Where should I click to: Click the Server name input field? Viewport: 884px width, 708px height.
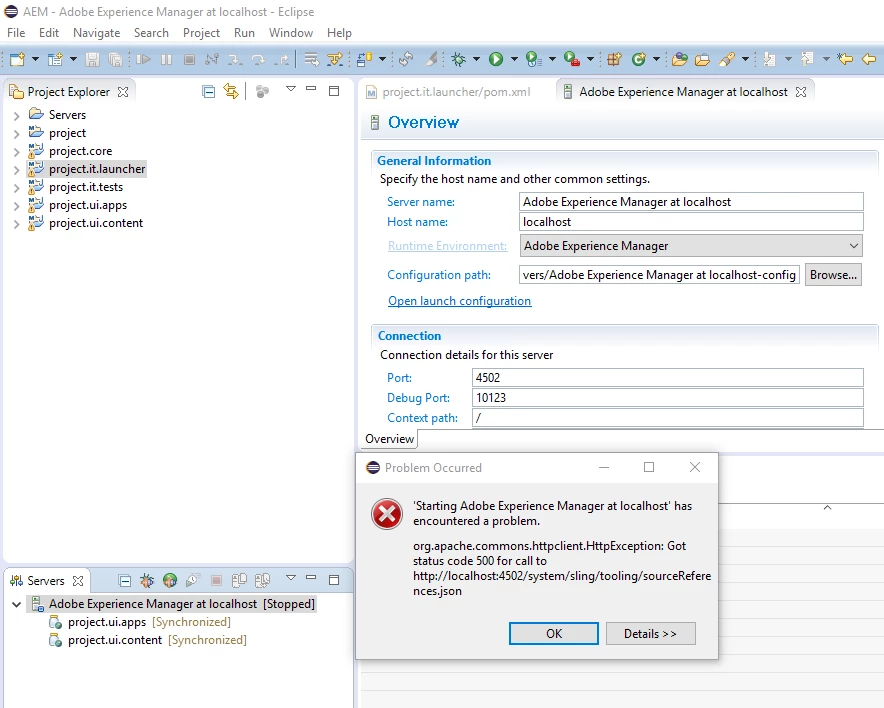click(x=691, y=202)
